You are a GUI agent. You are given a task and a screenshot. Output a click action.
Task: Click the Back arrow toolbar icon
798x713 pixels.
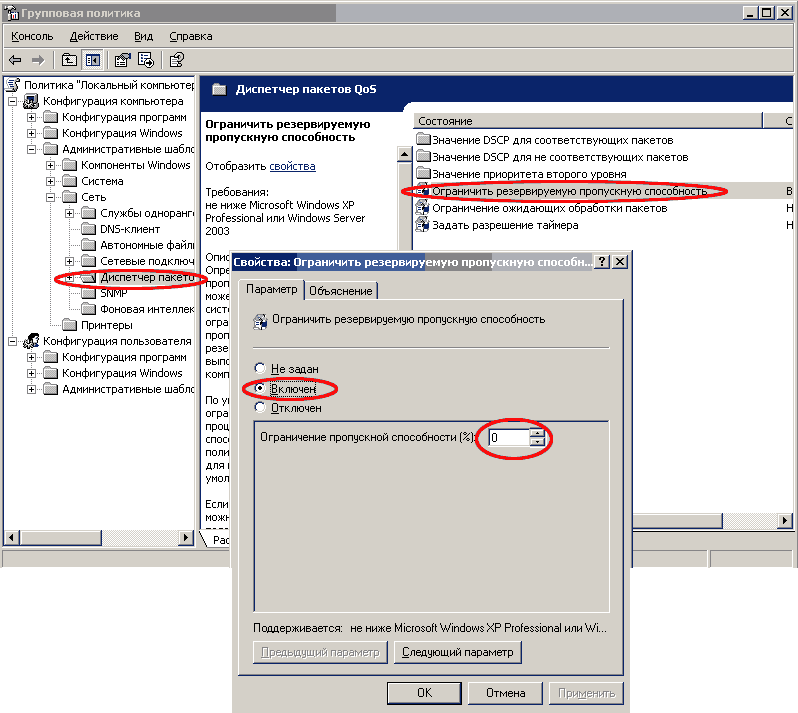[15, 60]
